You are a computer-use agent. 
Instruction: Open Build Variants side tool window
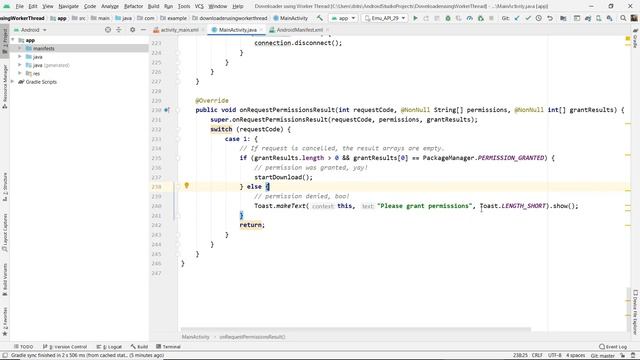coord(4,280)
